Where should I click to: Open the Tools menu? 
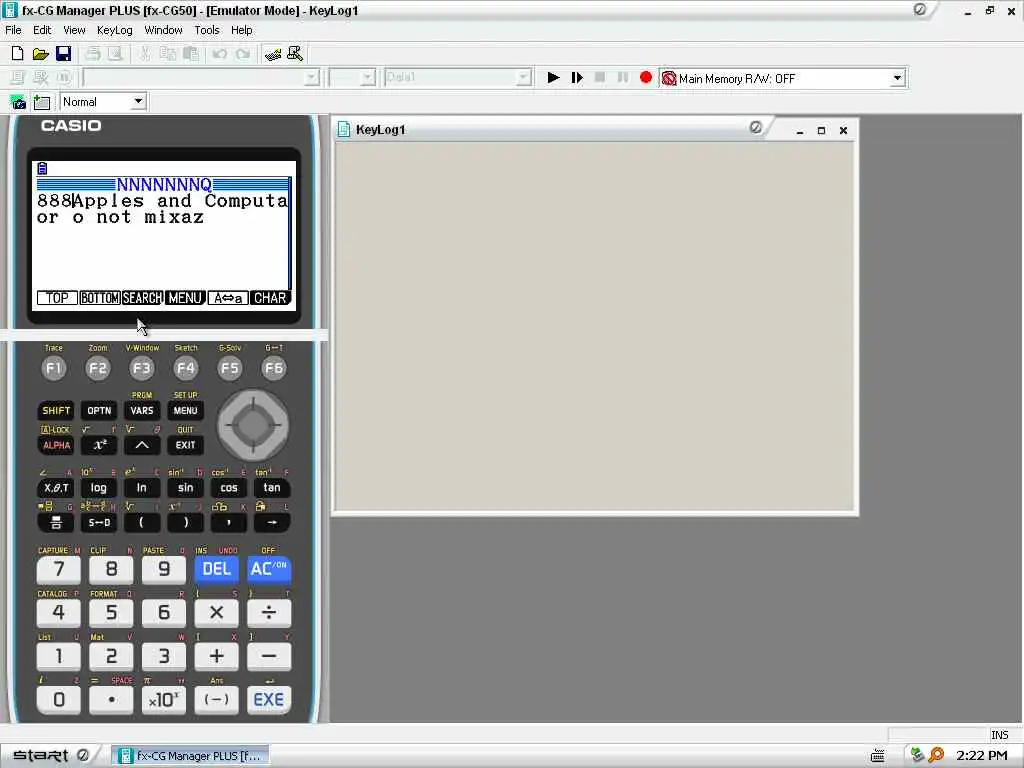[x=206, y=30]
